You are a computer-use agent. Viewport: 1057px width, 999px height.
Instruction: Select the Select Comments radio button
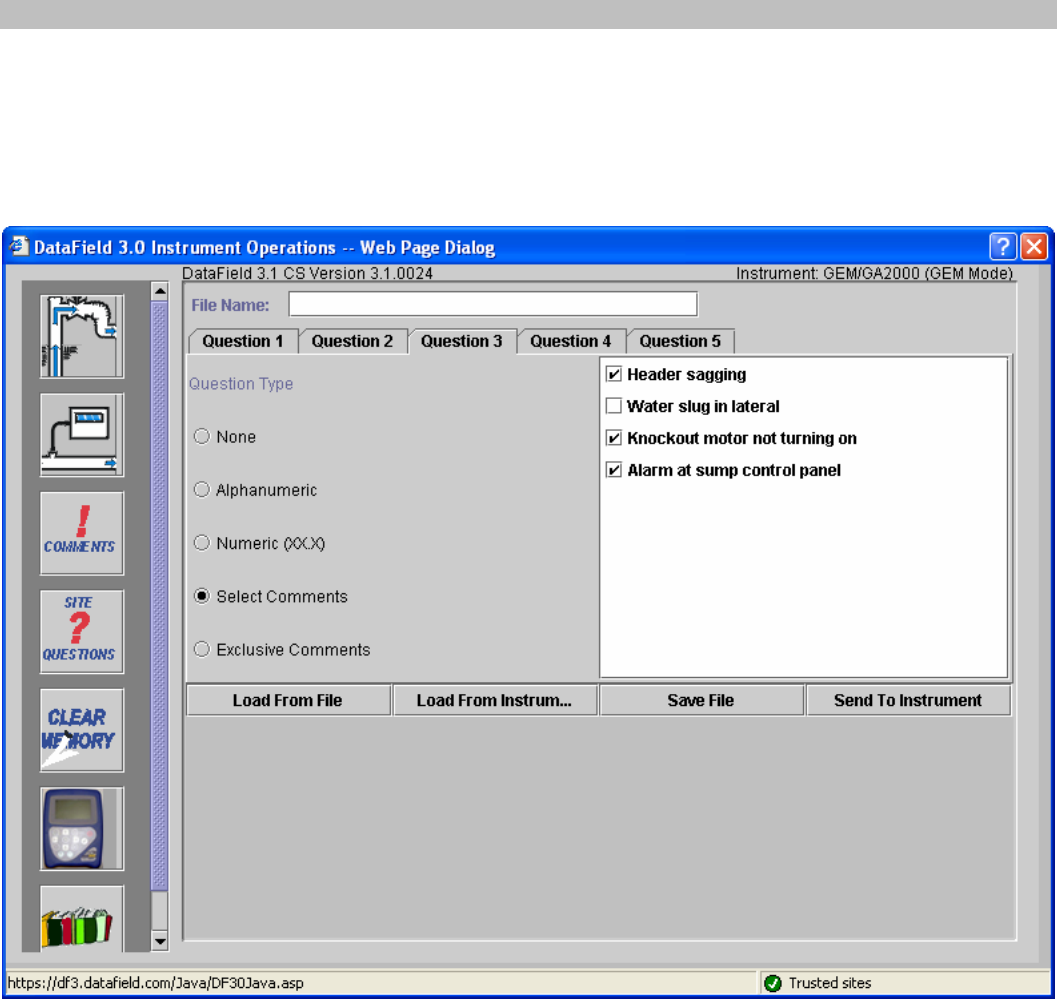(x=202, y=597)
